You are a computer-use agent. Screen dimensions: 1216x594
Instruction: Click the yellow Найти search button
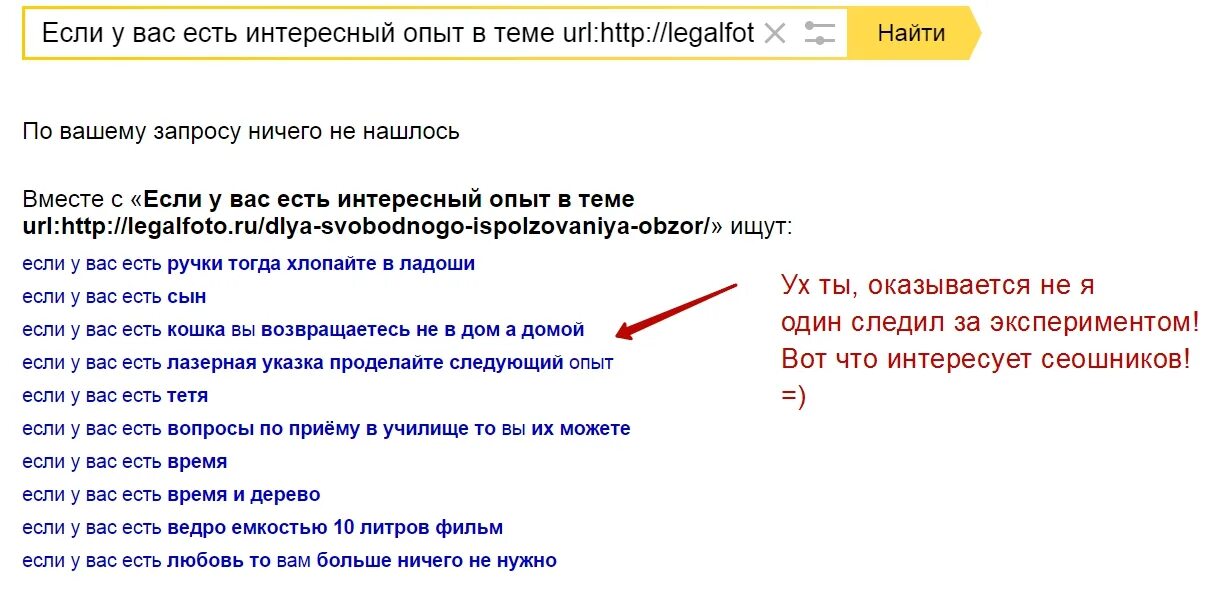pyautogui.click(x=913, y=33)
